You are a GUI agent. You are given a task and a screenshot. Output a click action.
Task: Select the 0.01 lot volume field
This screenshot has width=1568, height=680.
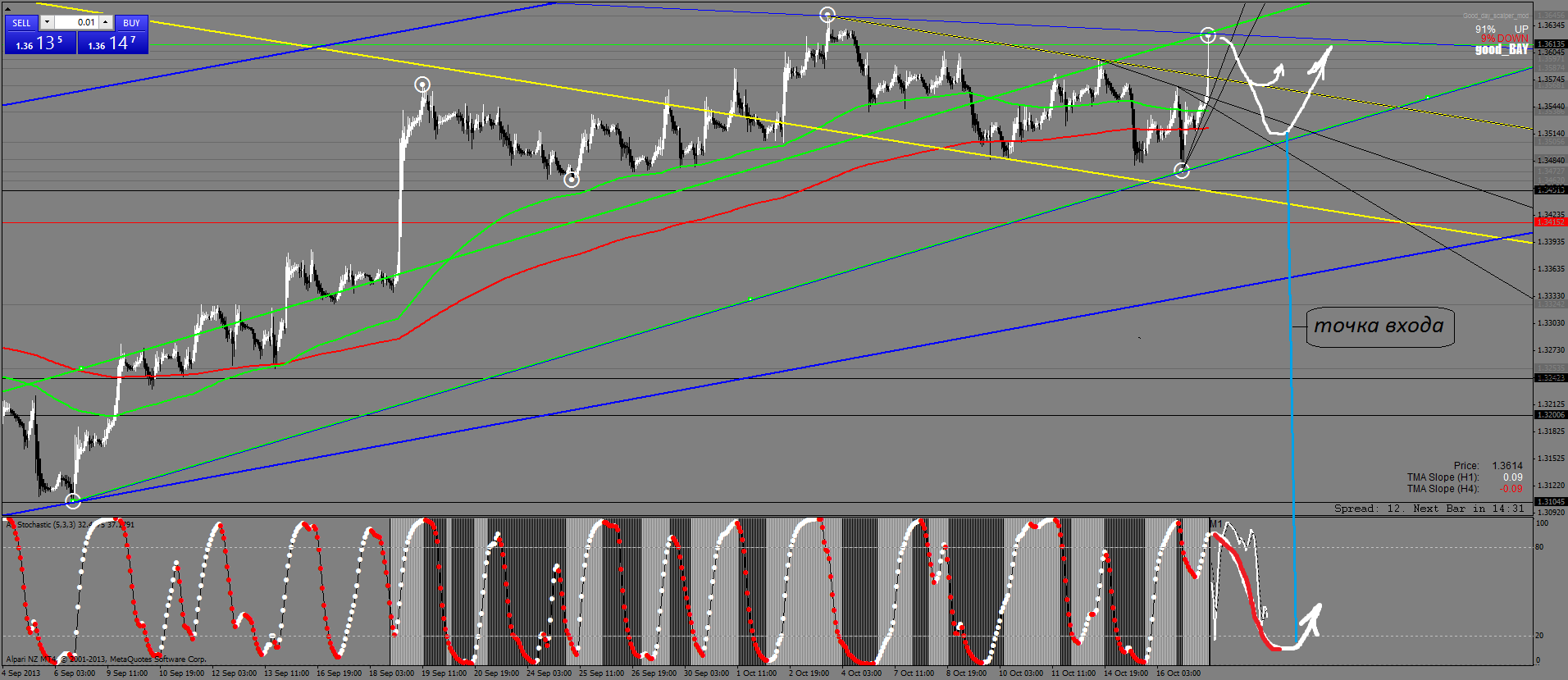pyautogui.click(x=76, y=22)
